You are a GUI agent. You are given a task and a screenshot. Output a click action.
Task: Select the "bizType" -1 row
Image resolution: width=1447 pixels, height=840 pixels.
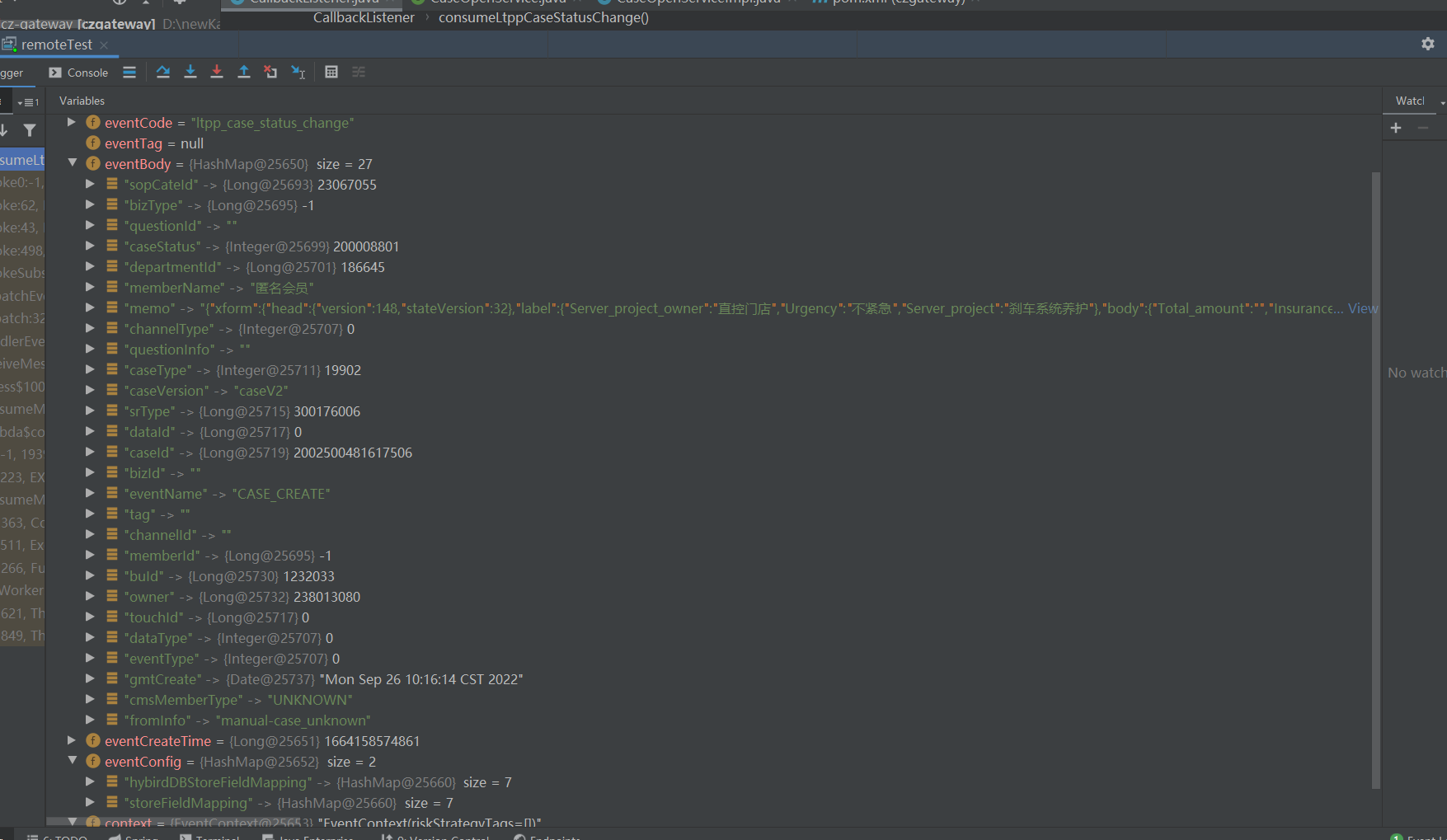714,205
